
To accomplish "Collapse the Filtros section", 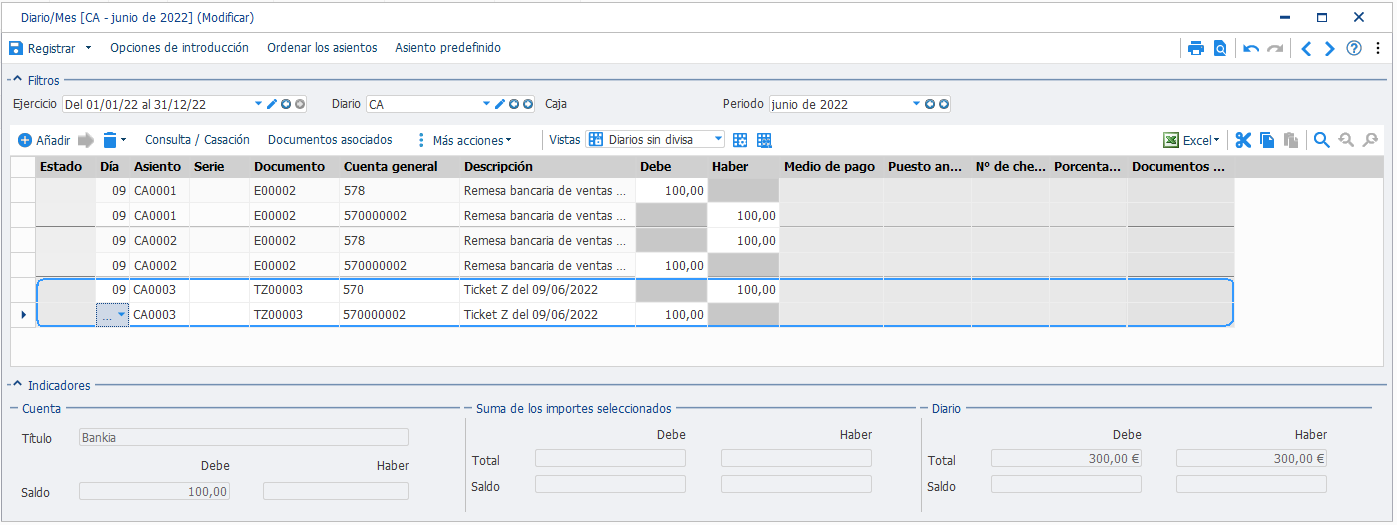I will (17, 80).
